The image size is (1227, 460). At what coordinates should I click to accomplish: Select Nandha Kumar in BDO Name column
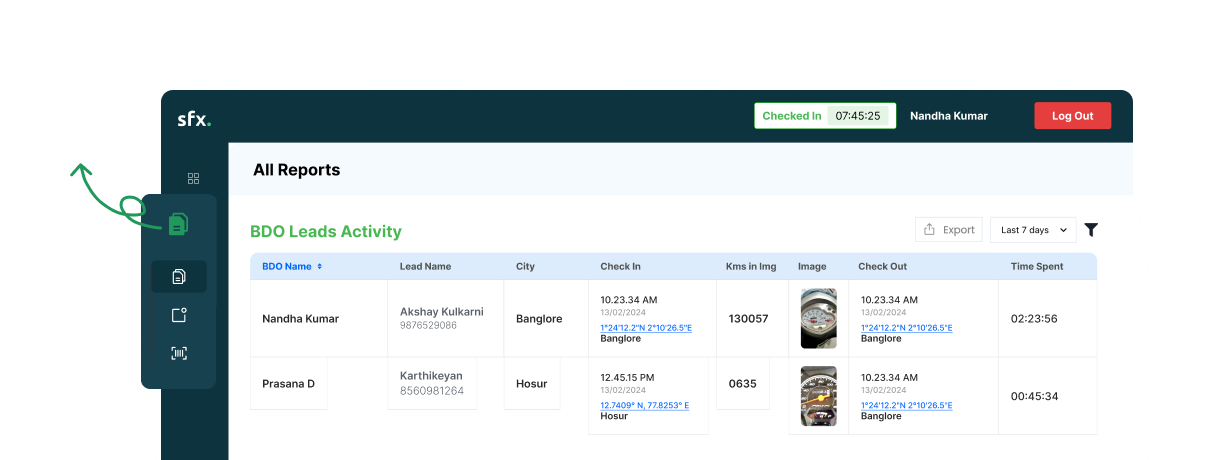point(300,319)
